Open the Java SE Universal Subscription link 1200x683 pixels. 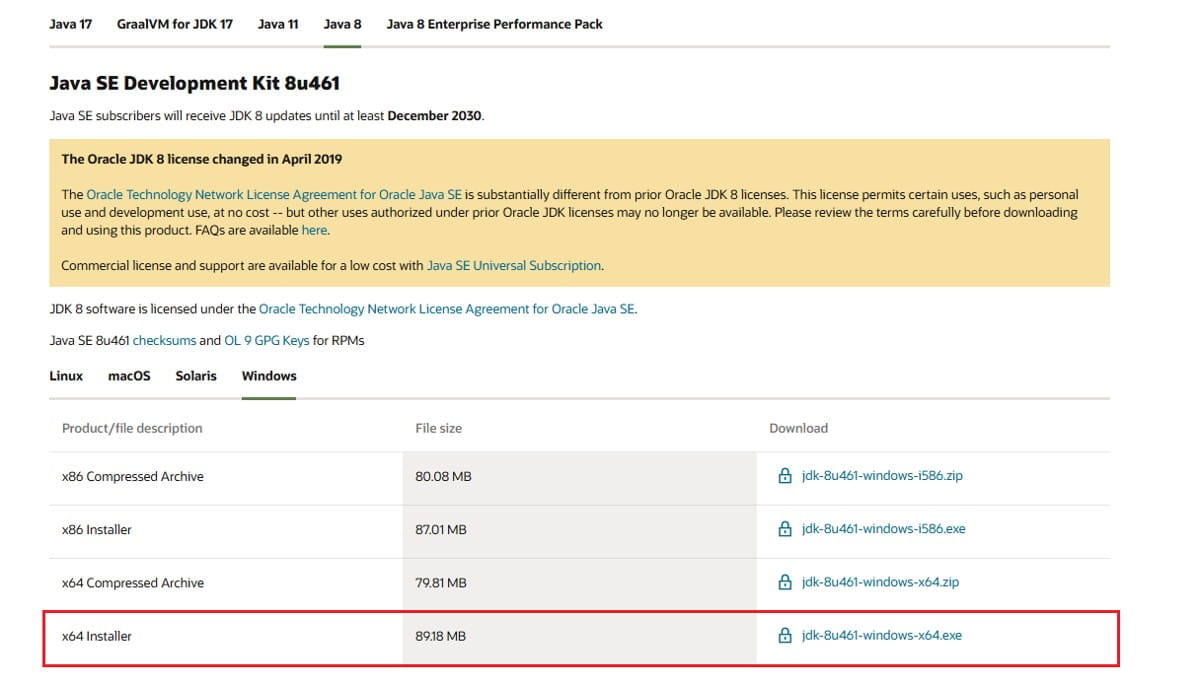pos(514,266)
